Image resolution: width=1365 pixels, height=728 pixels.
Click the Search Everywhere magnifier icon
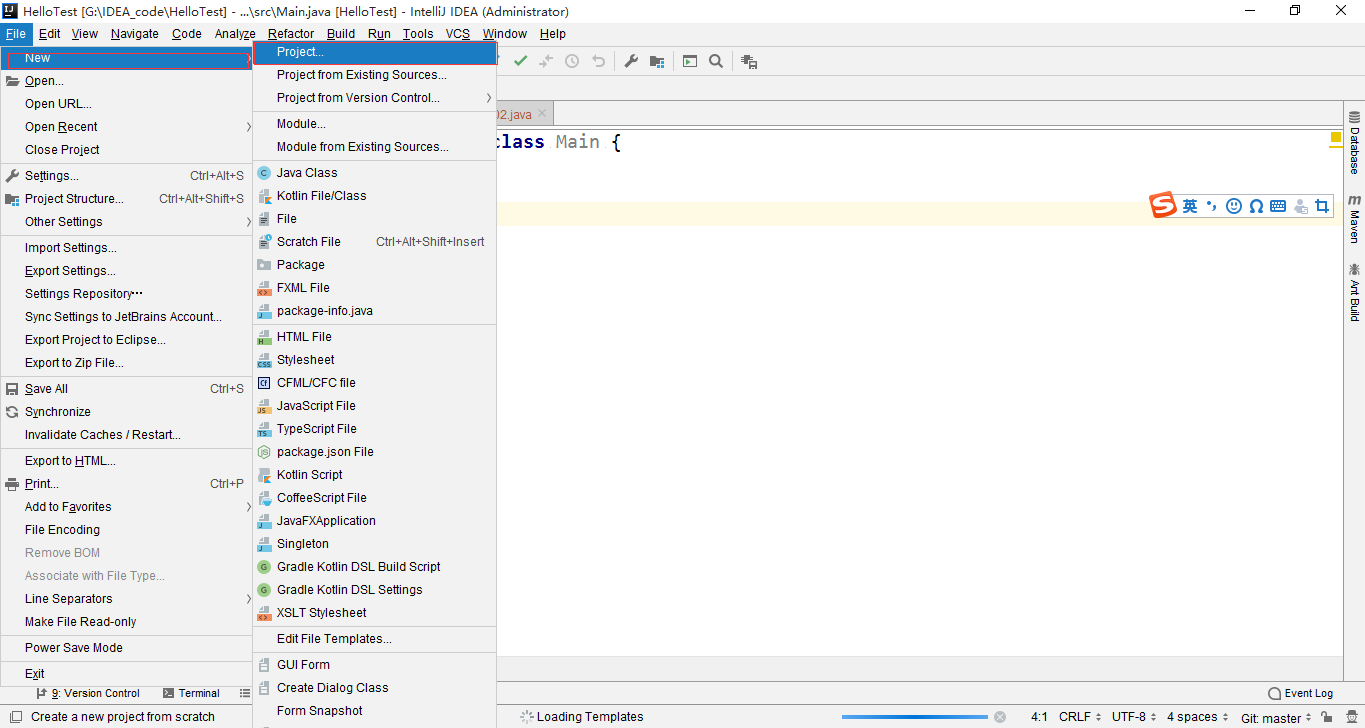[716, 61]
